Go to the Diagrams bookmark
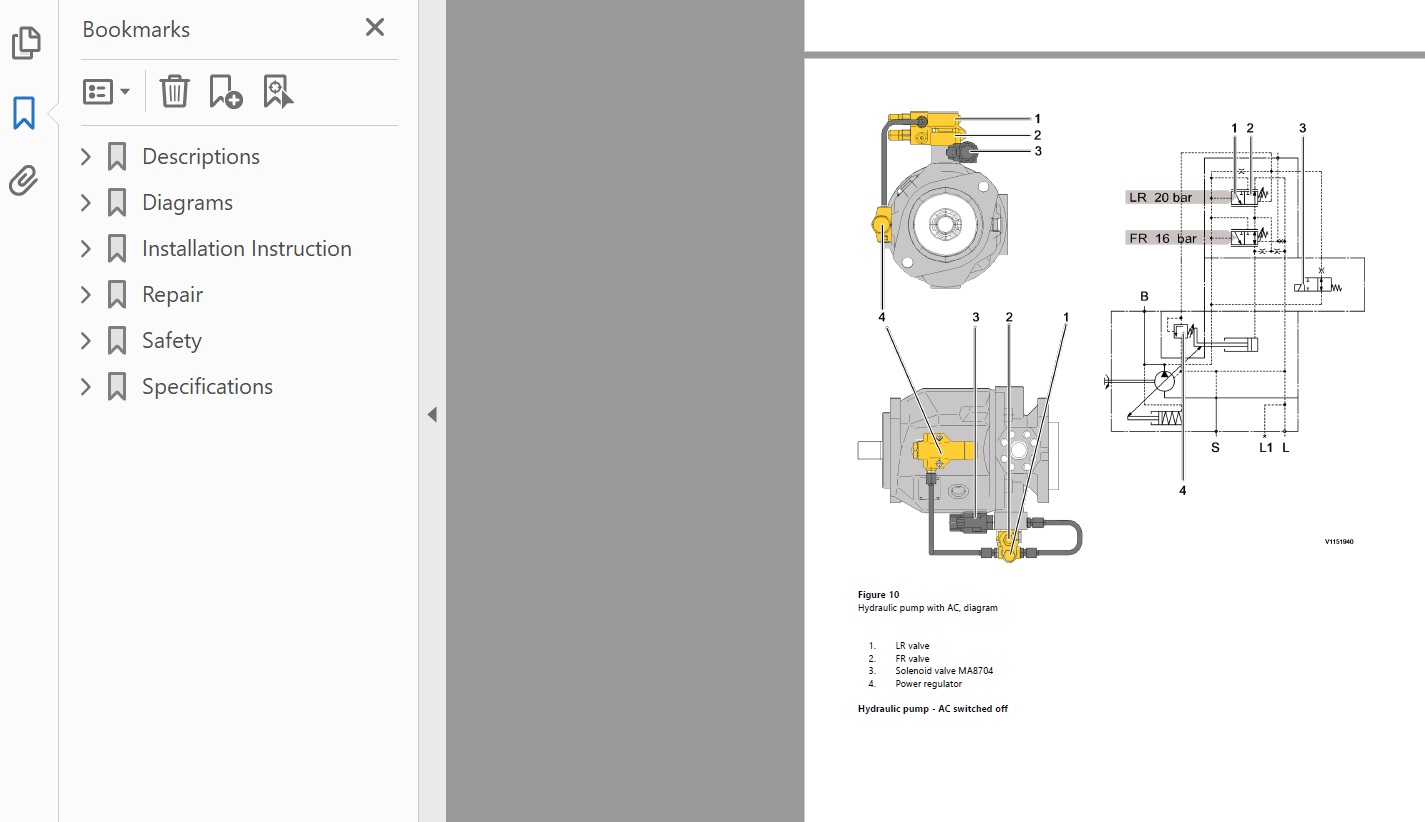 click(x=187, y=203)
